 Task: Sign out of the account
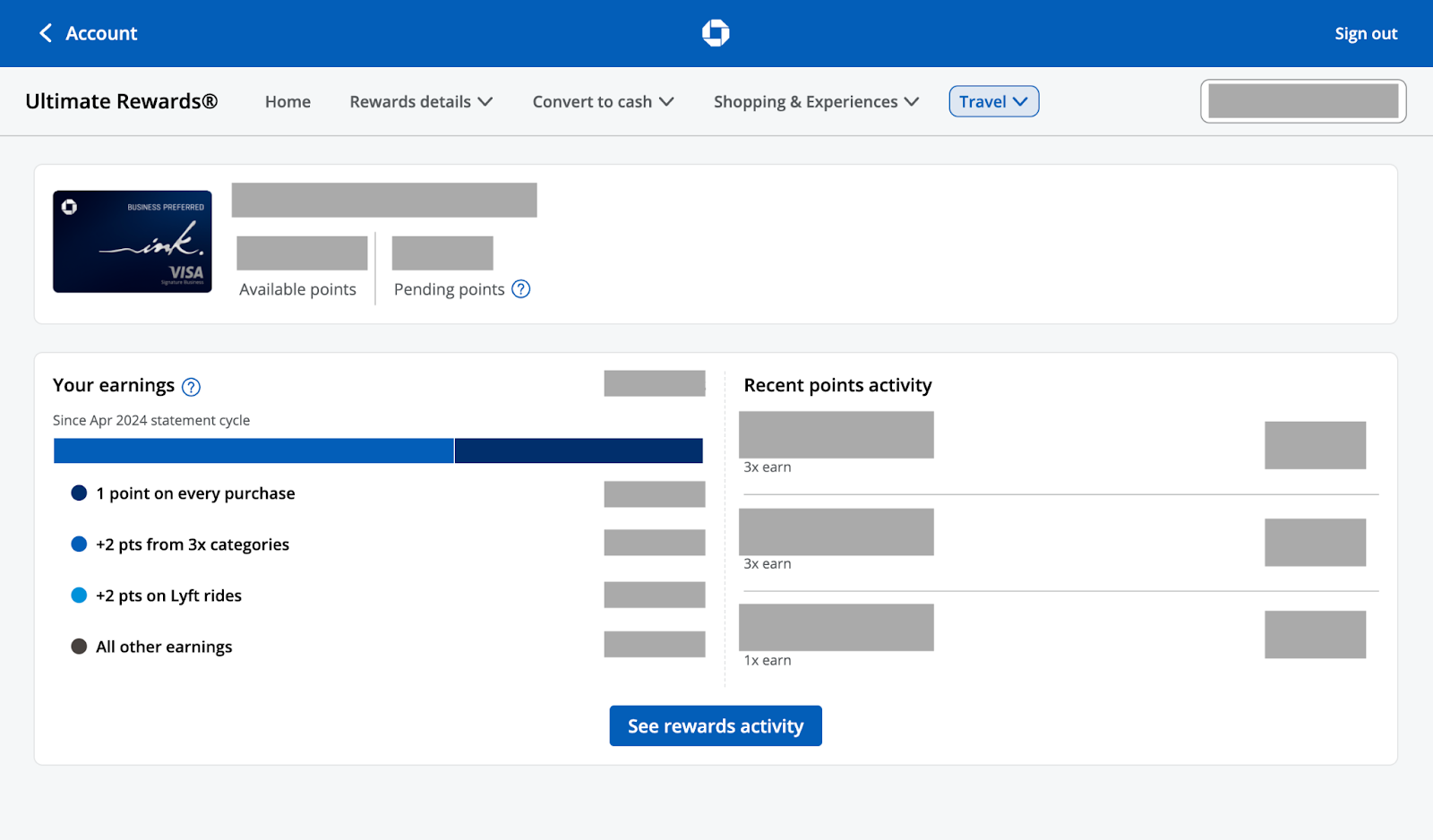coord(1366,33)
